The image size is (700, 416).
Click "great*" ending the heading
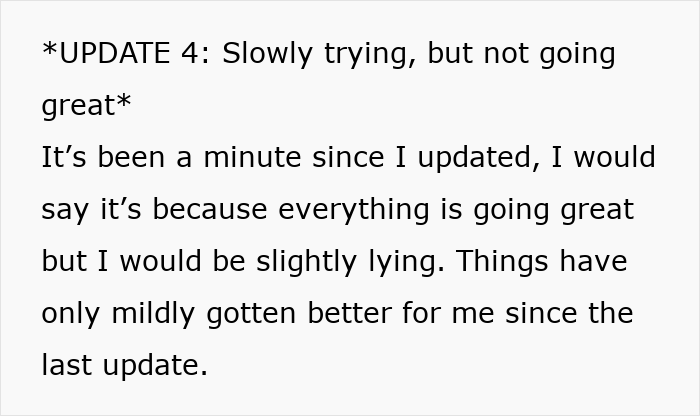pyautogui.click(x=86, y=107)
